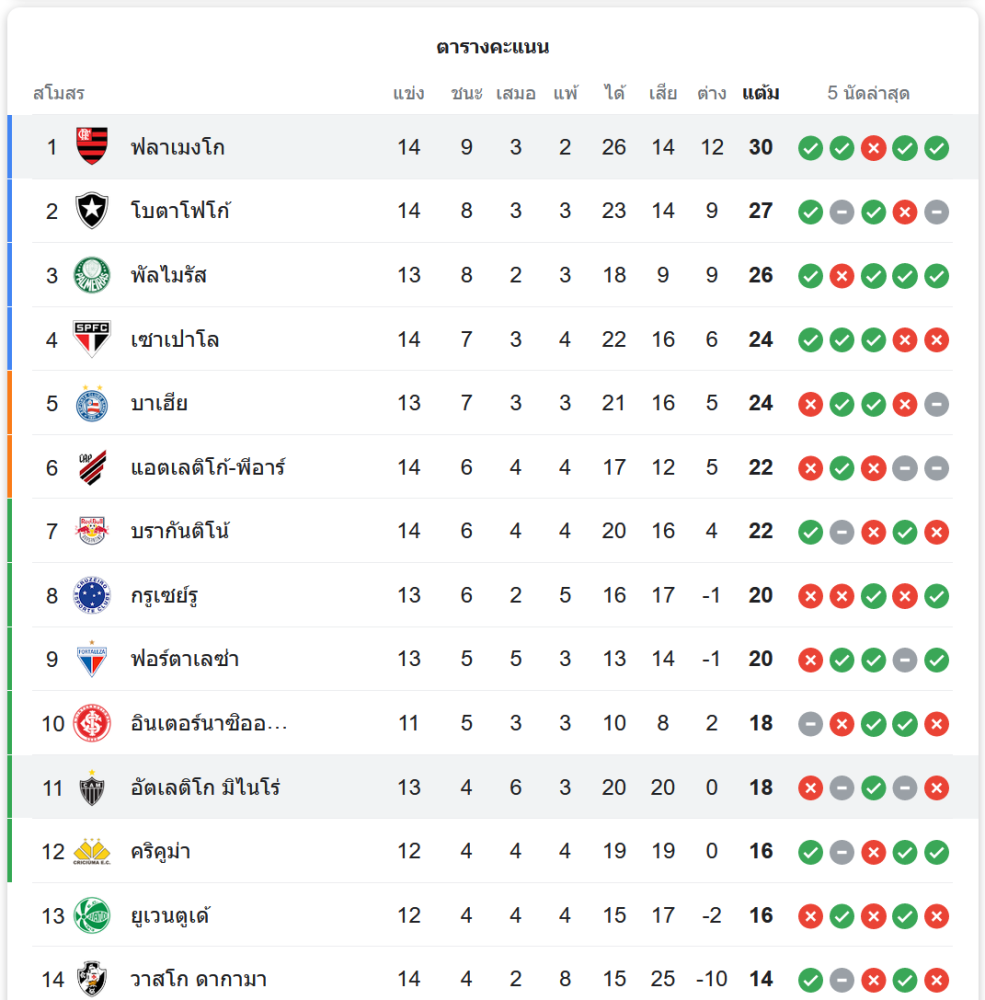Click the Palmeiras green crest icon
Image resolution: width=985 pixels, height=1000 pixels.
92,275
